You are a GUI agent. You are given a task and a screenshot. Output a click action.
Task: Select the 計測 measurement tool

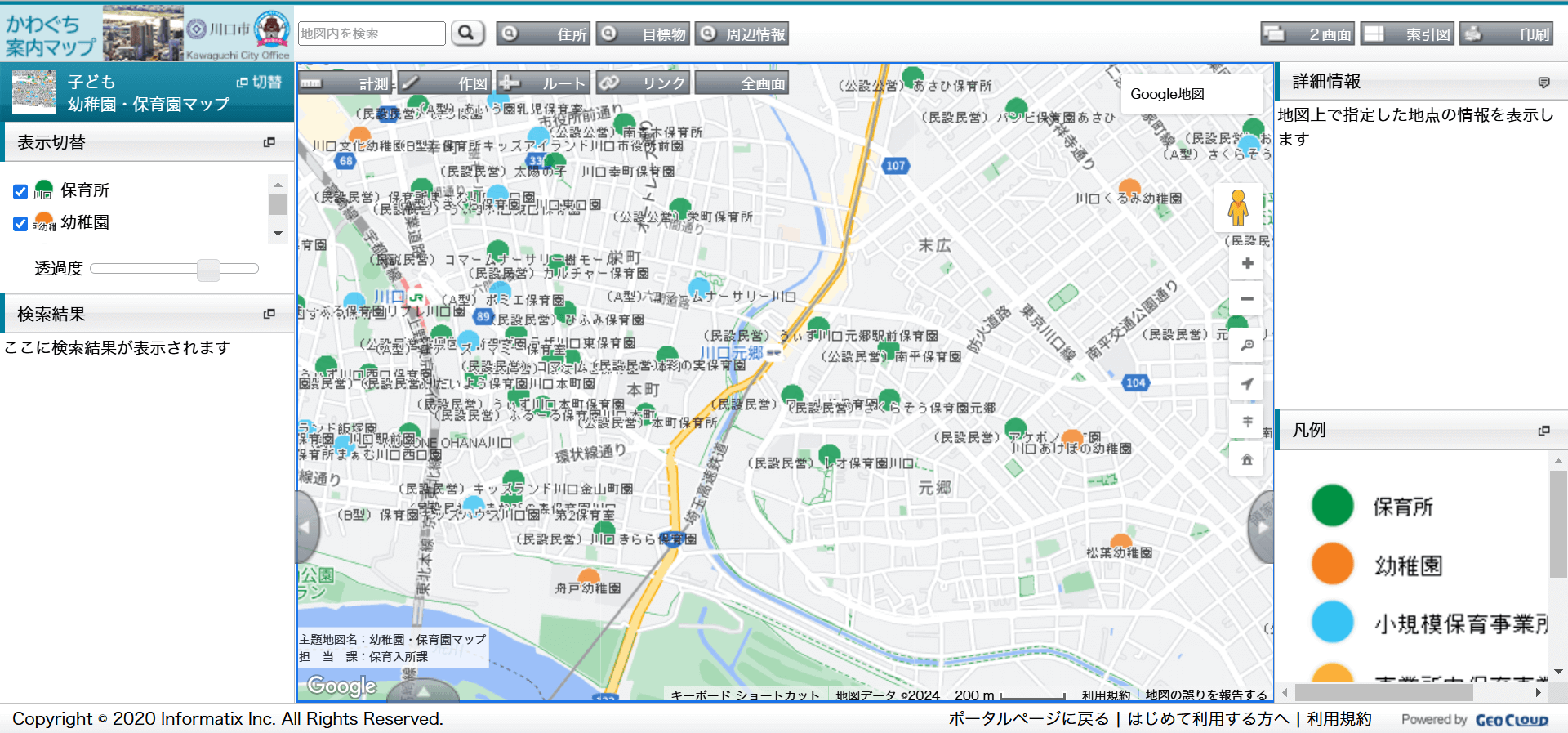[x=346, y=83]
